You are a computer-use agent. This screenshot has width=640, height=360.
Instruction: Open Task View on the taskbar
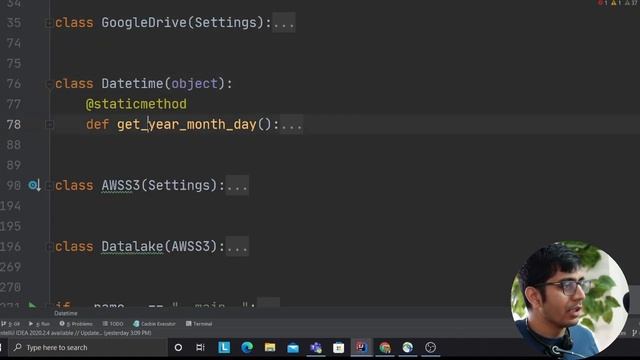click(x=200, y=348)
